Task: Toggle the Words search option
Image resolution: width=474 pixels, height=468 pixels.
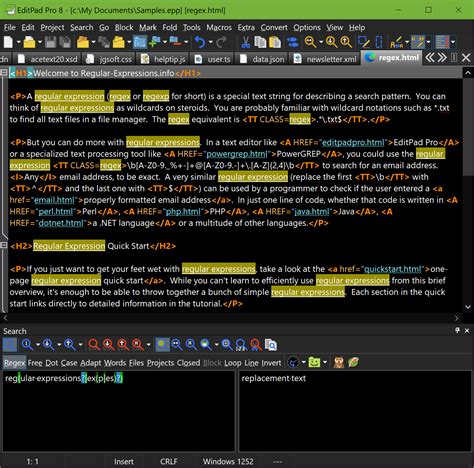Action: coord(115,363)
